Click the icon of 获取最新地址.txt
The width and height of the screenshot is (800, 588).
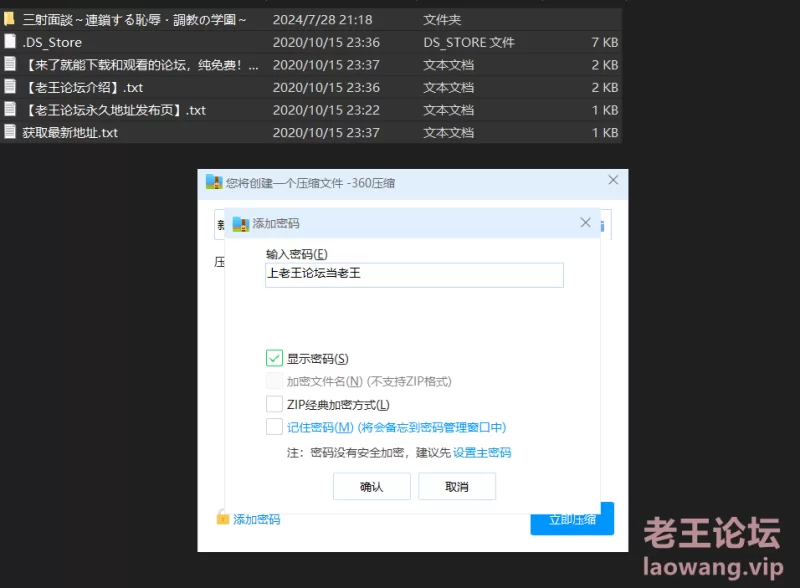(x=10, y=132)
